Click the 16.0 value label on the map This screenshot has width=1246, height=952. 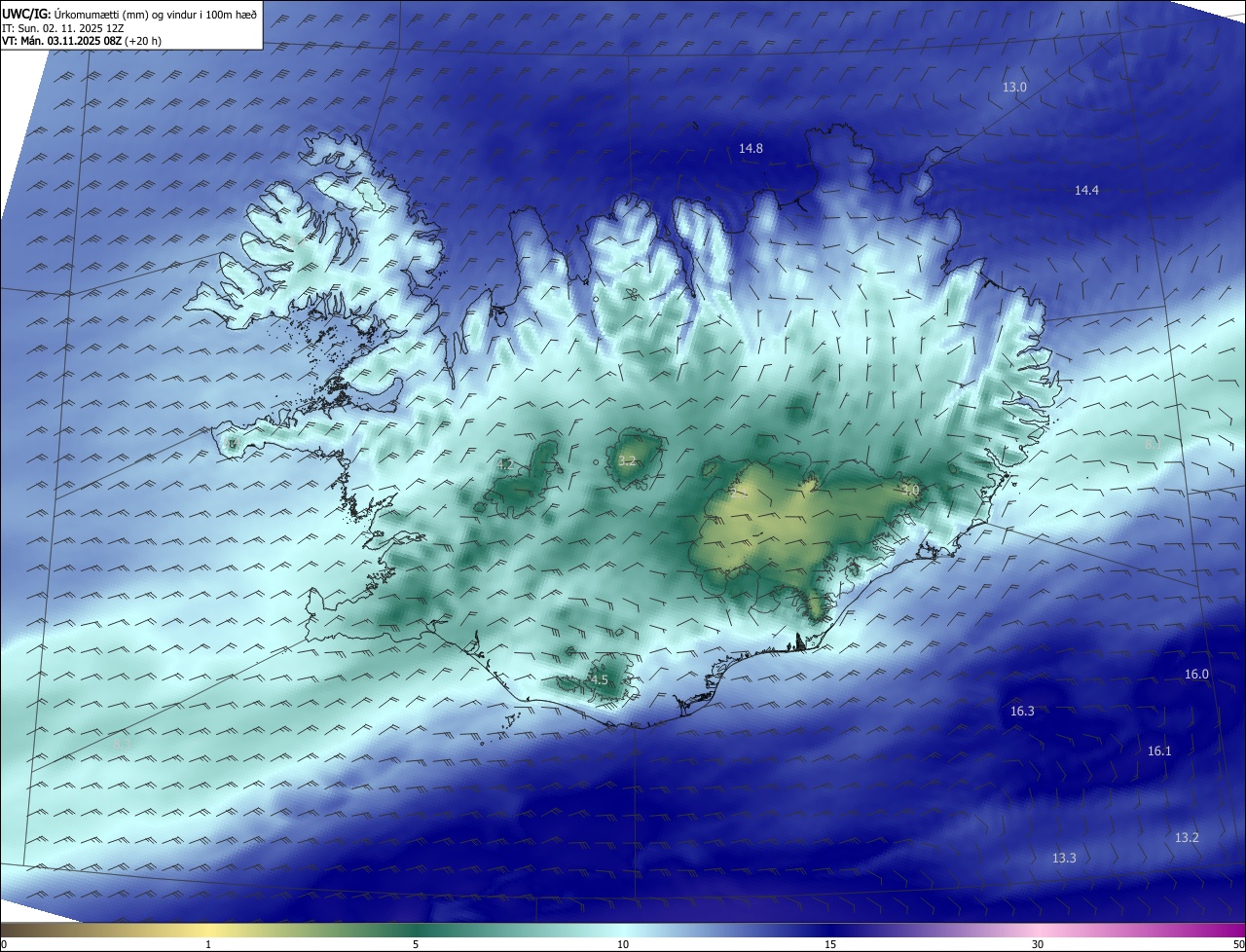pyautogui.click(x=1196, y=675)
